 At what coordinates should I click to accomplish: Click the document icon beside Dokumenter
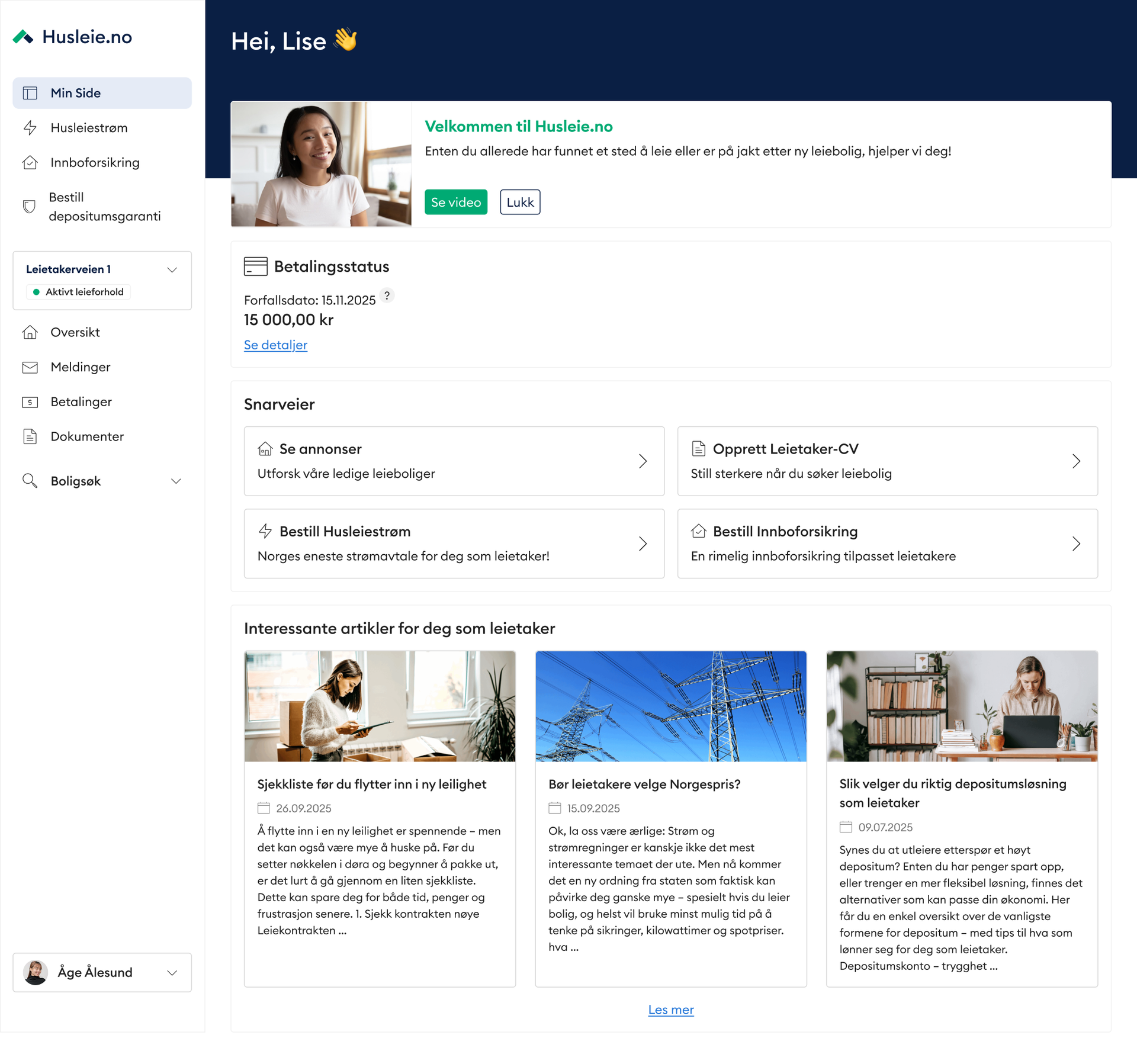(x=30, y=436)
